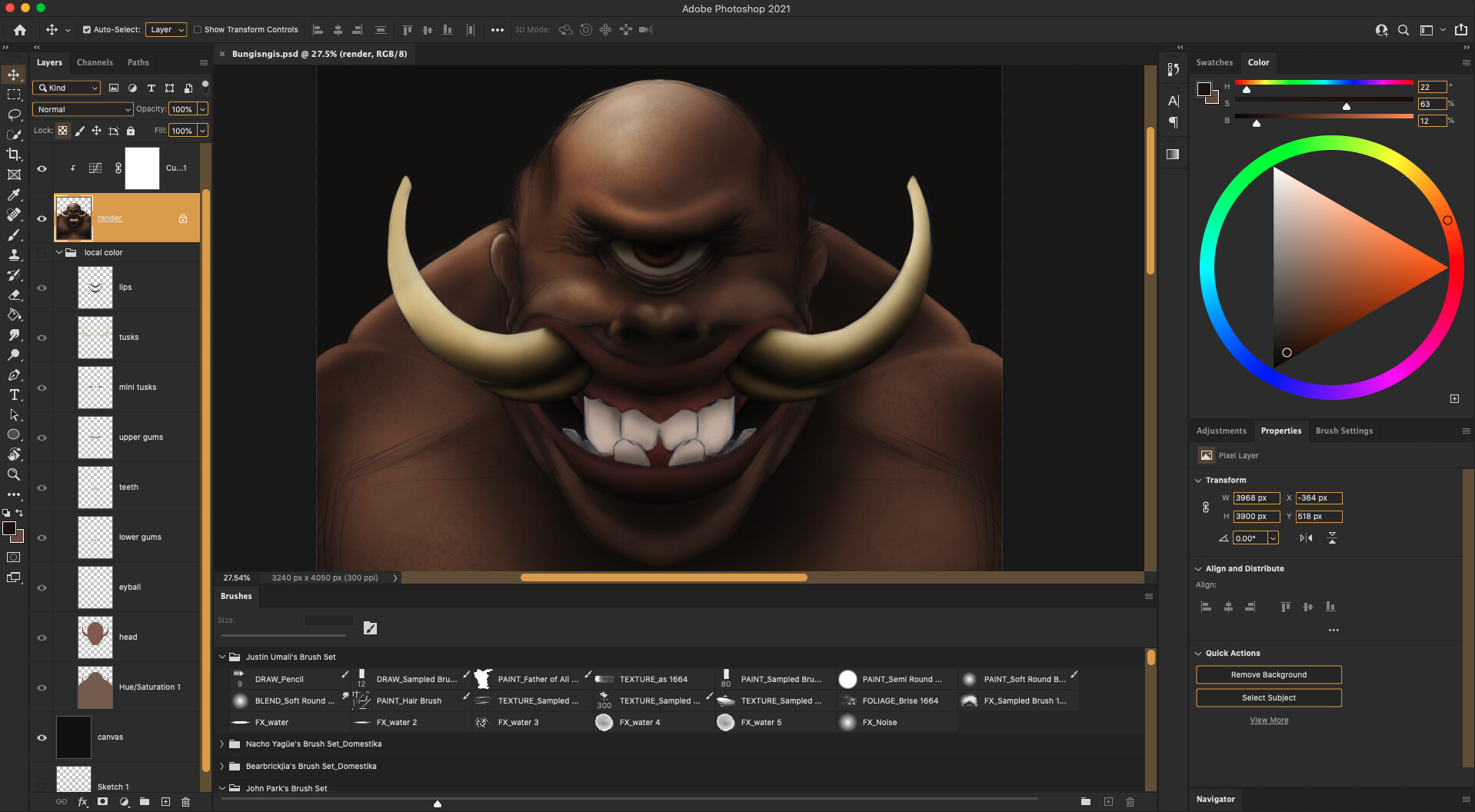The height and width of the screenshot is (812, 1475).
Task: Collapse the local color layer group
Action: coord(59,252)
